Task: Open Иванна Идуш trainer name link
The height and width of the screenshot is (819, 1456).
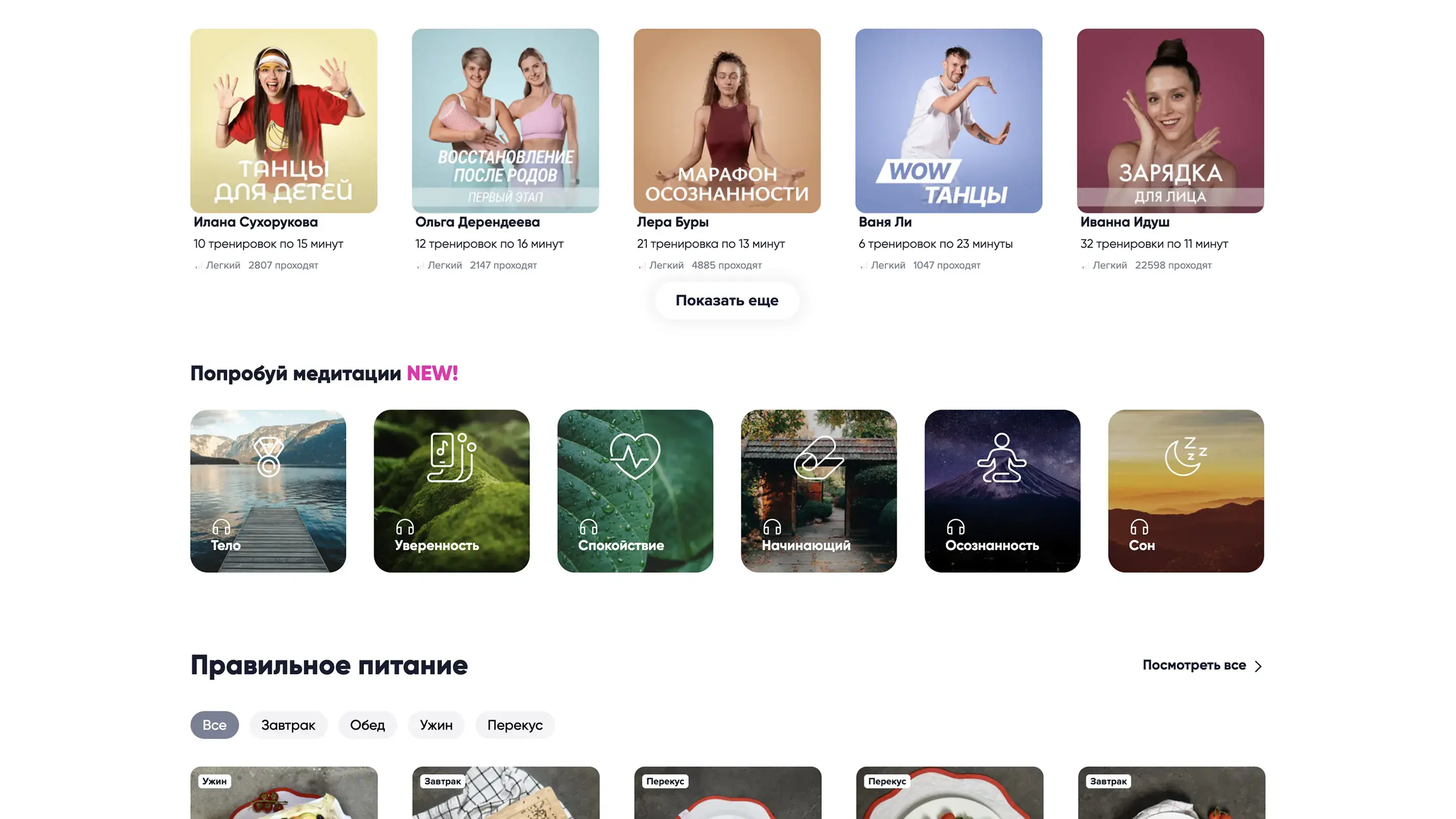Action: point(1125,222)
